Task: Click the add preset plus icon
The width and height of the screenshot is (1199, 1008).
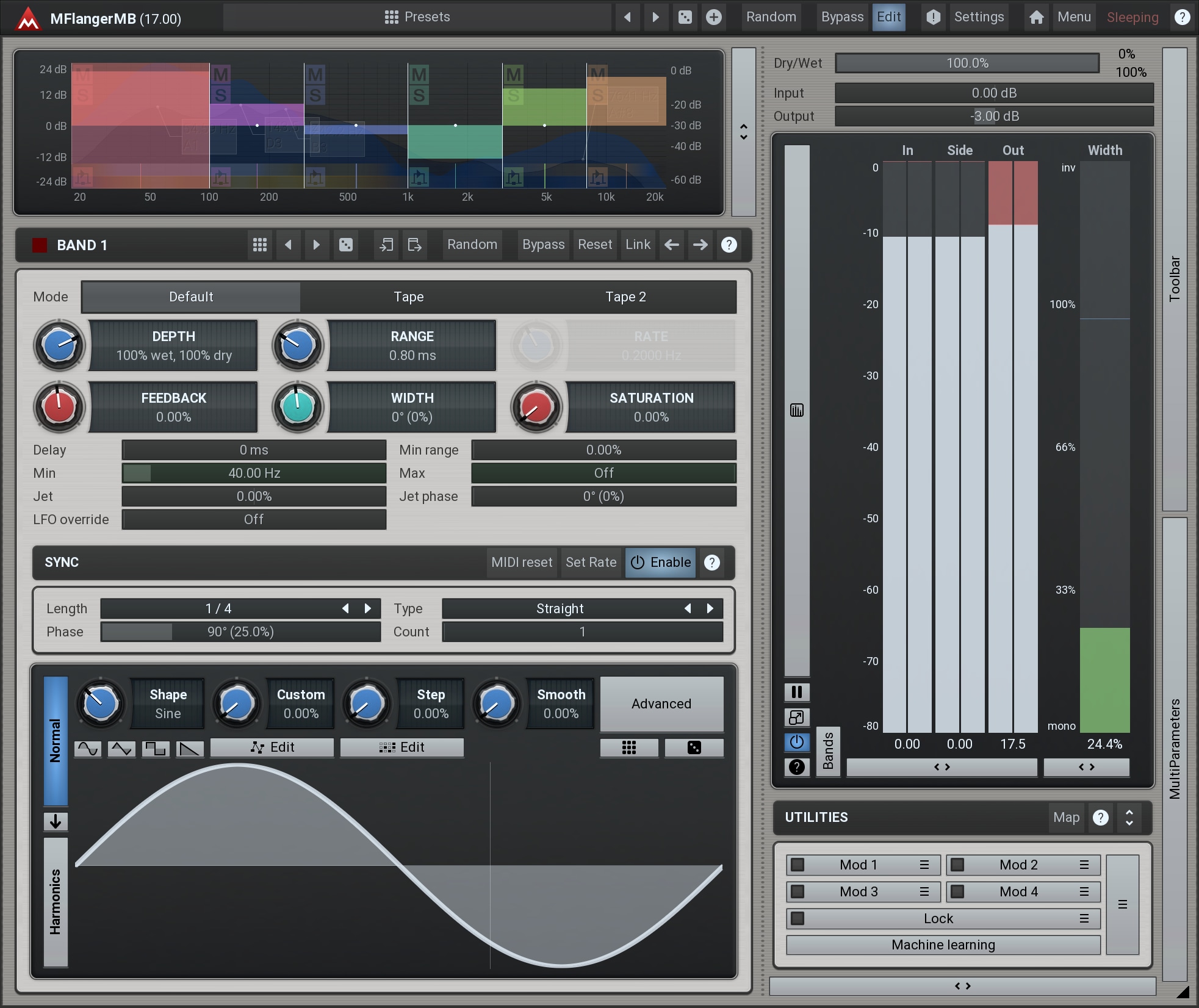Action: [713, 17]
